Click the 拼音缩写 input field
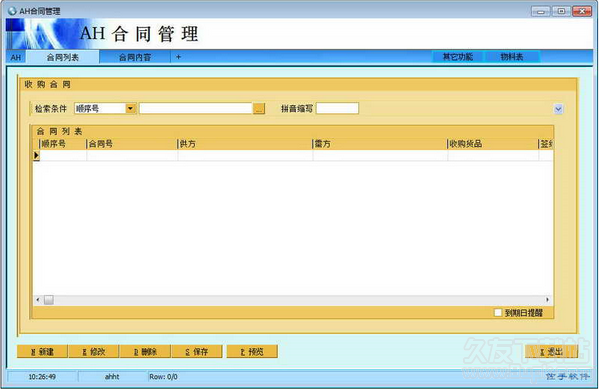This screenshot has height=389, width=599. [x=337, y=109]
